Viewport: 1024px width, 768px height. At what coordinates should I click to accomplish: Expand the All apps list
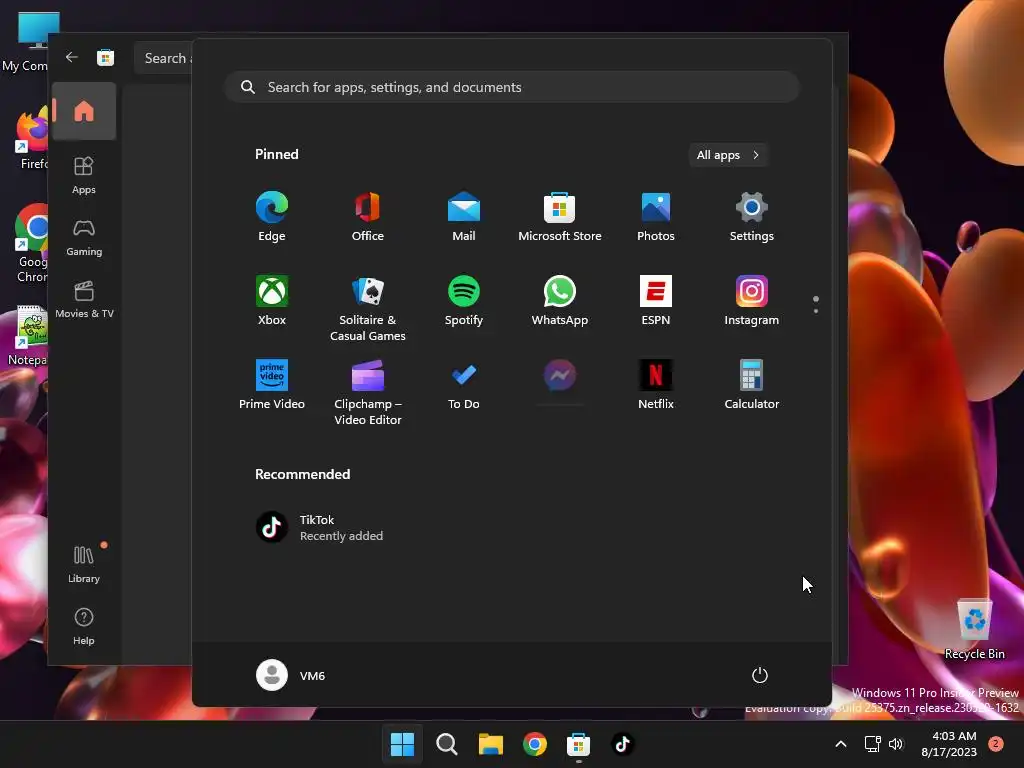(728, 155)
